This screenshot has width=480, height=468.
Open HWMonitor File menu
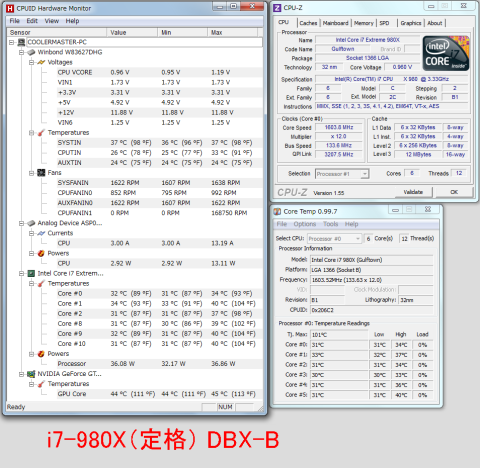click(15, 21)
